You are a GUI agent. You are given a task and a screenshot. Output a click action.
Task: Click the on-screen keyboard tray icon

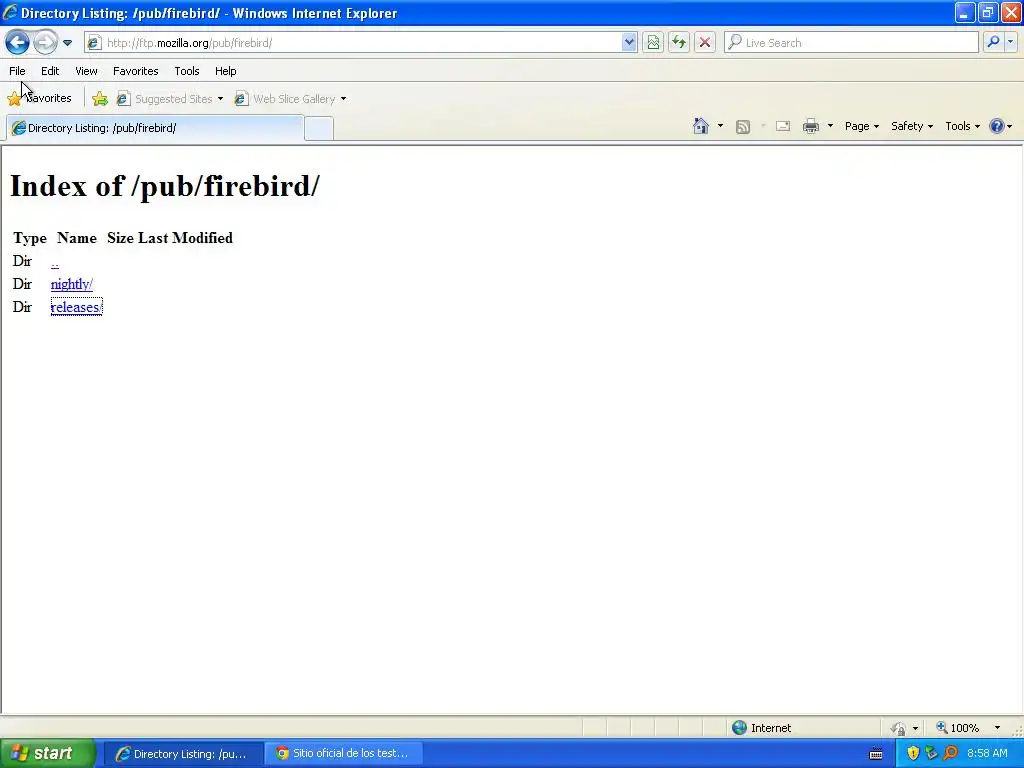click(x=876, y=754)
